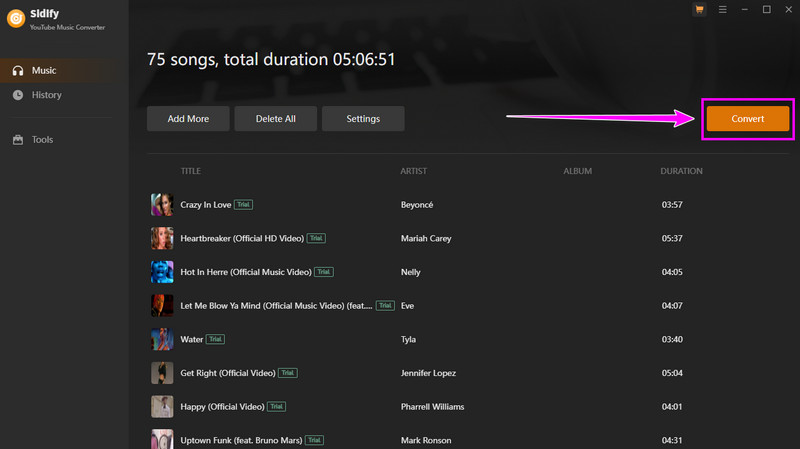Select Get Right (Official Video) title
The height and width of the screenshot is (449, 800).
(x=228, y=373)
